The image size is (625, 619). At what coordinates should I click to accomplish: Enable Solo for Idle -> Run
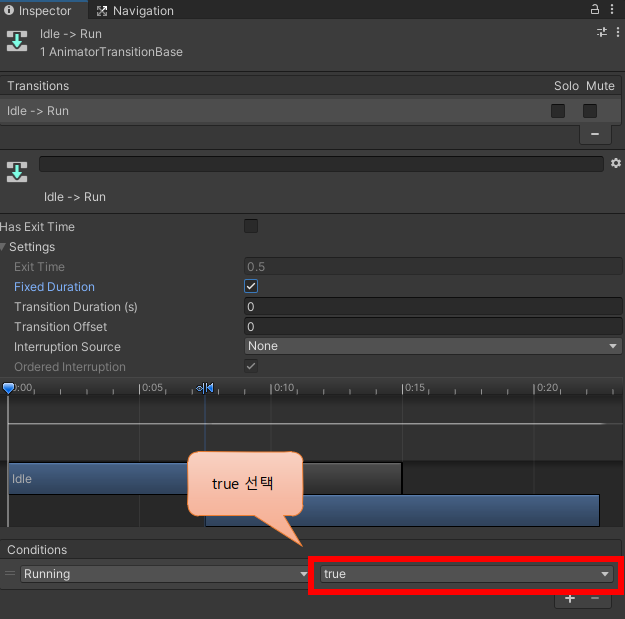[558, 111]
